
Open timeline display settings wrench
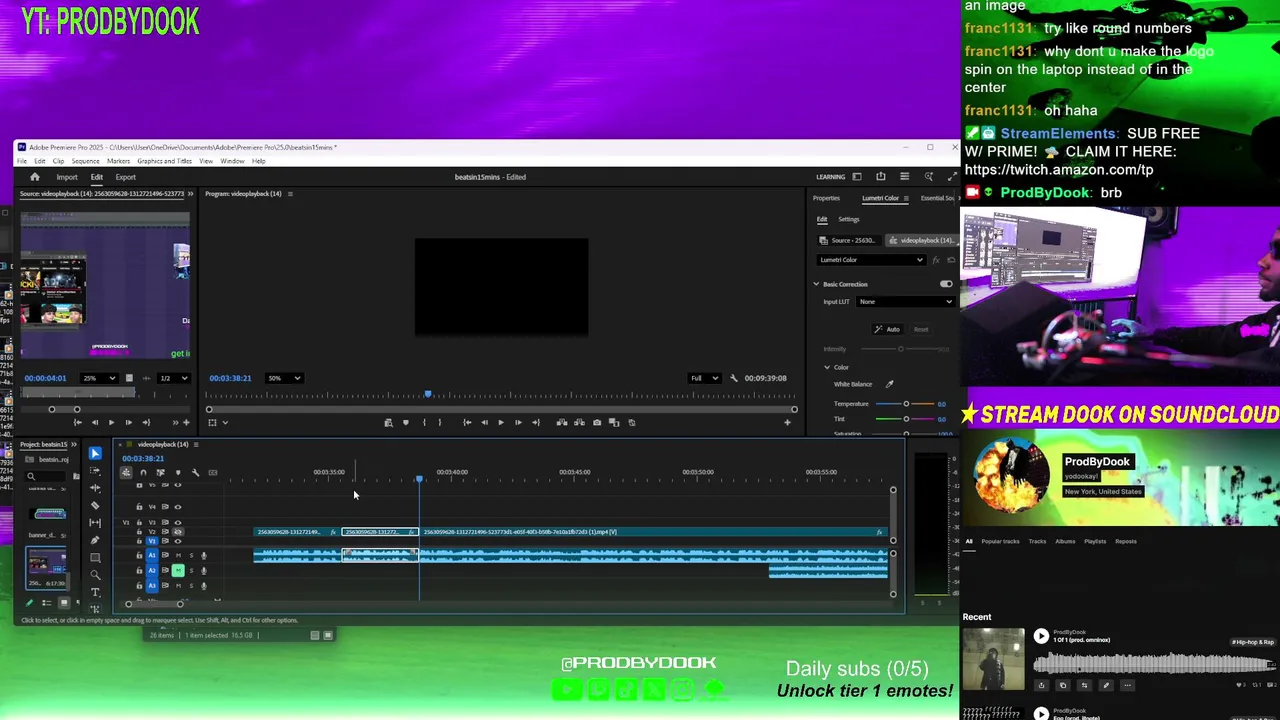(x=195, y=472)
